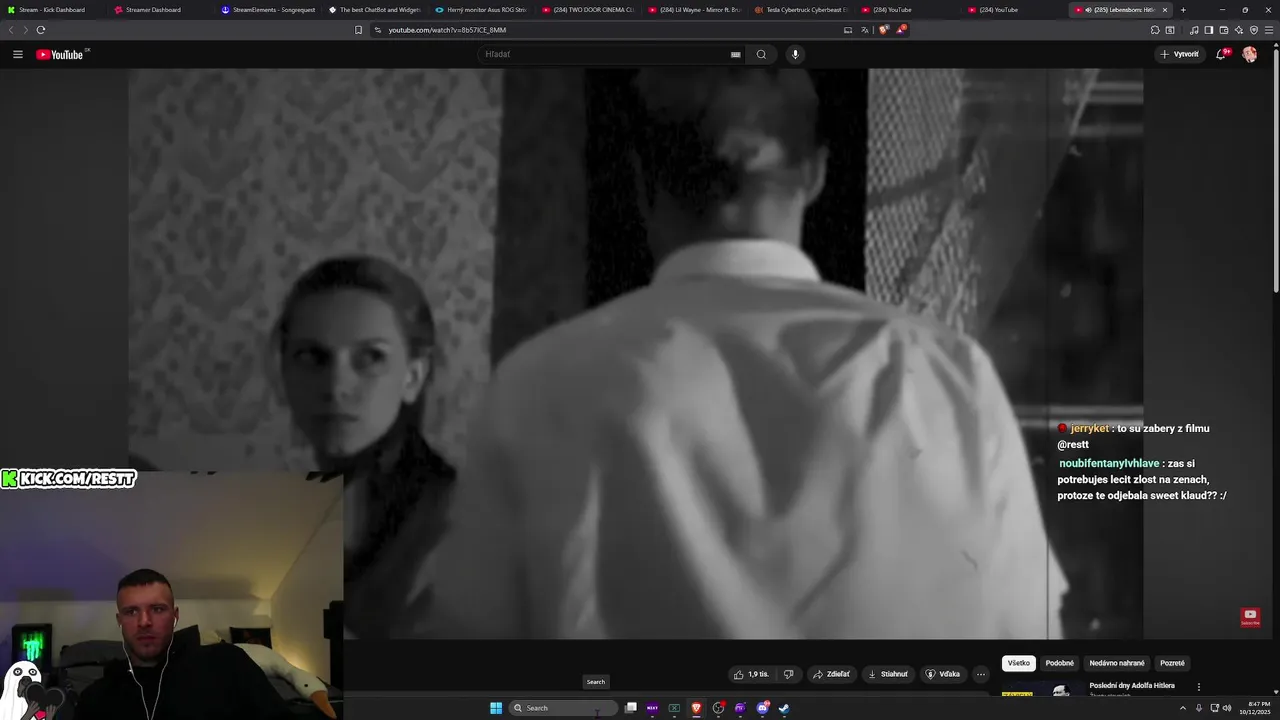Go to the YouTube home logo

click(60, 54)
